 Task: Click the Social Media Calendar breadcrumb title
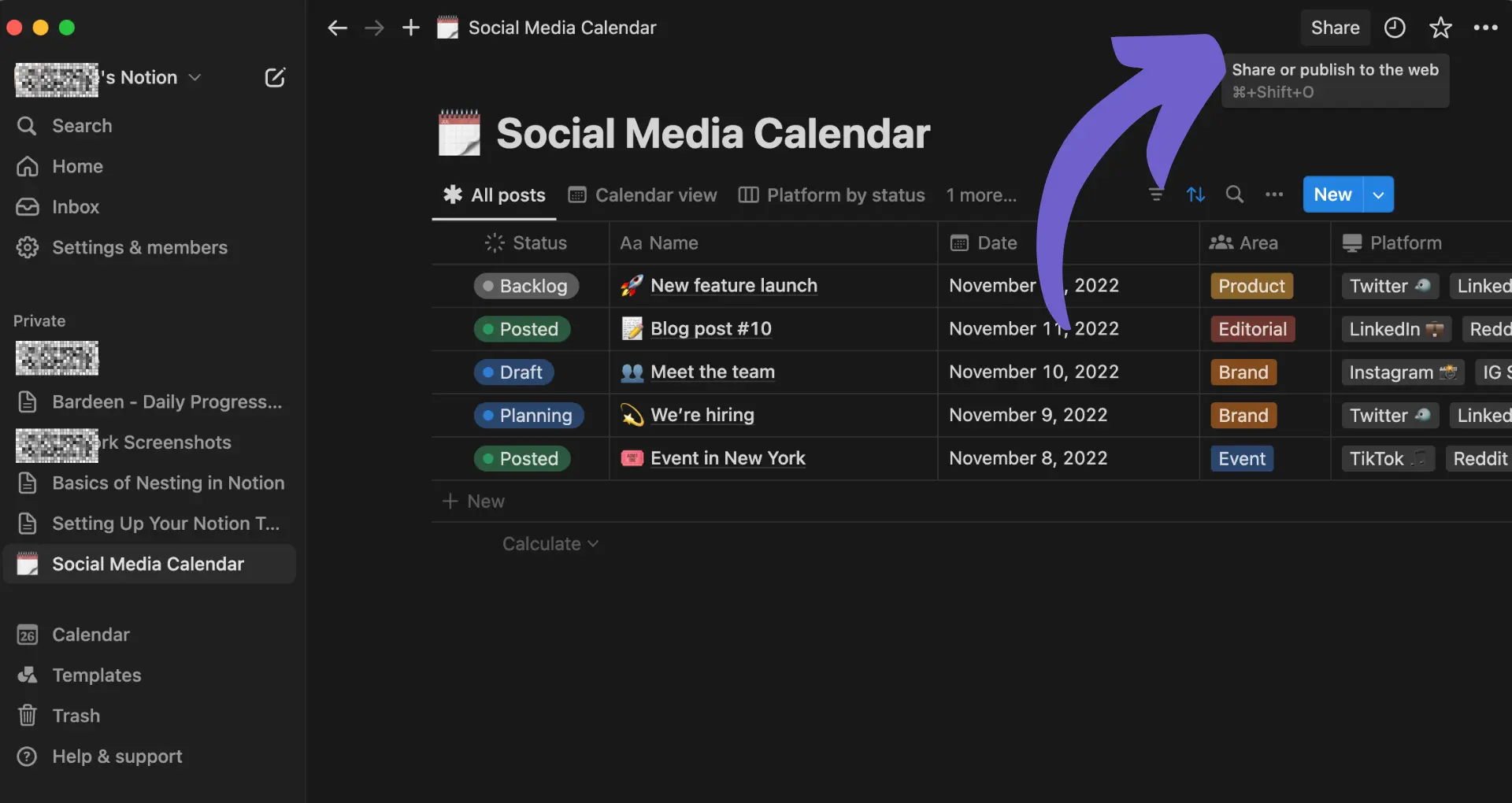point(562,28)
